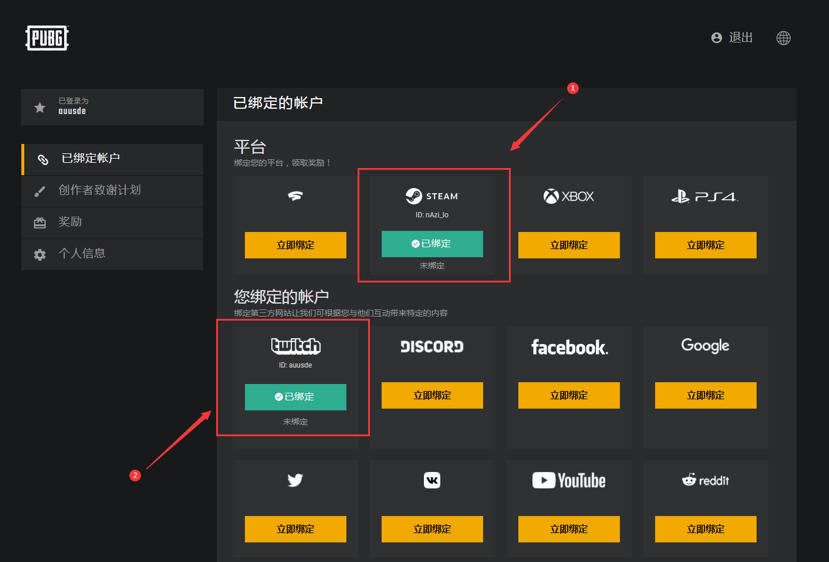
Task: Bind VK with 立即绑定 button
Action: (x=432, y=529)
